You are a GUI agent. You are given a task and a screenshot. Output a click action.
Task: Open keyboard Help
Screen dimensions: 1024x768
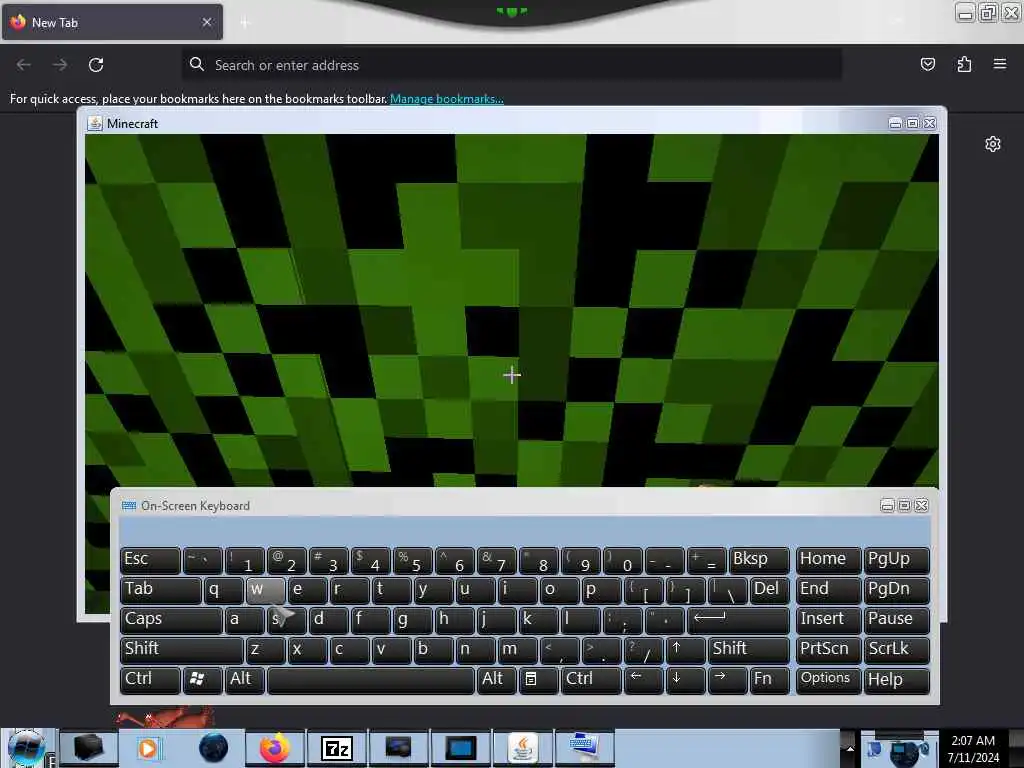coord(896,680)
